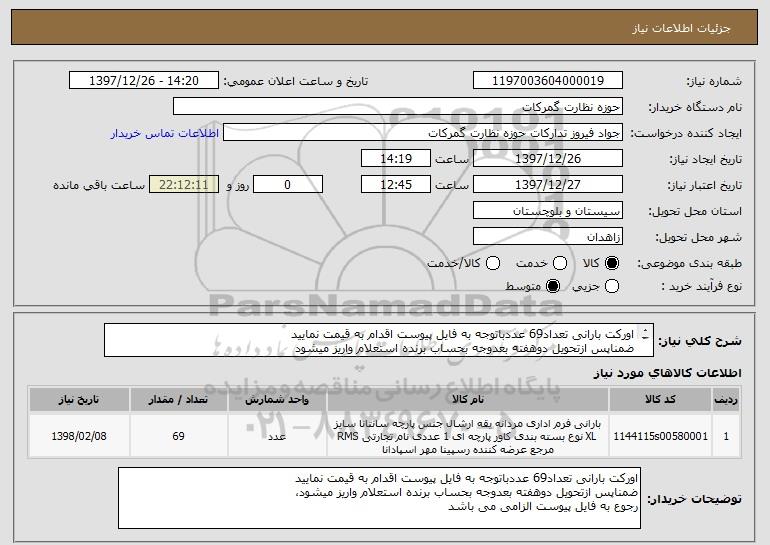Viewport: 770px width, 545px height.
Task: Click the طبقه بندی موضوعی label
Action: click(x=689, y=264)
